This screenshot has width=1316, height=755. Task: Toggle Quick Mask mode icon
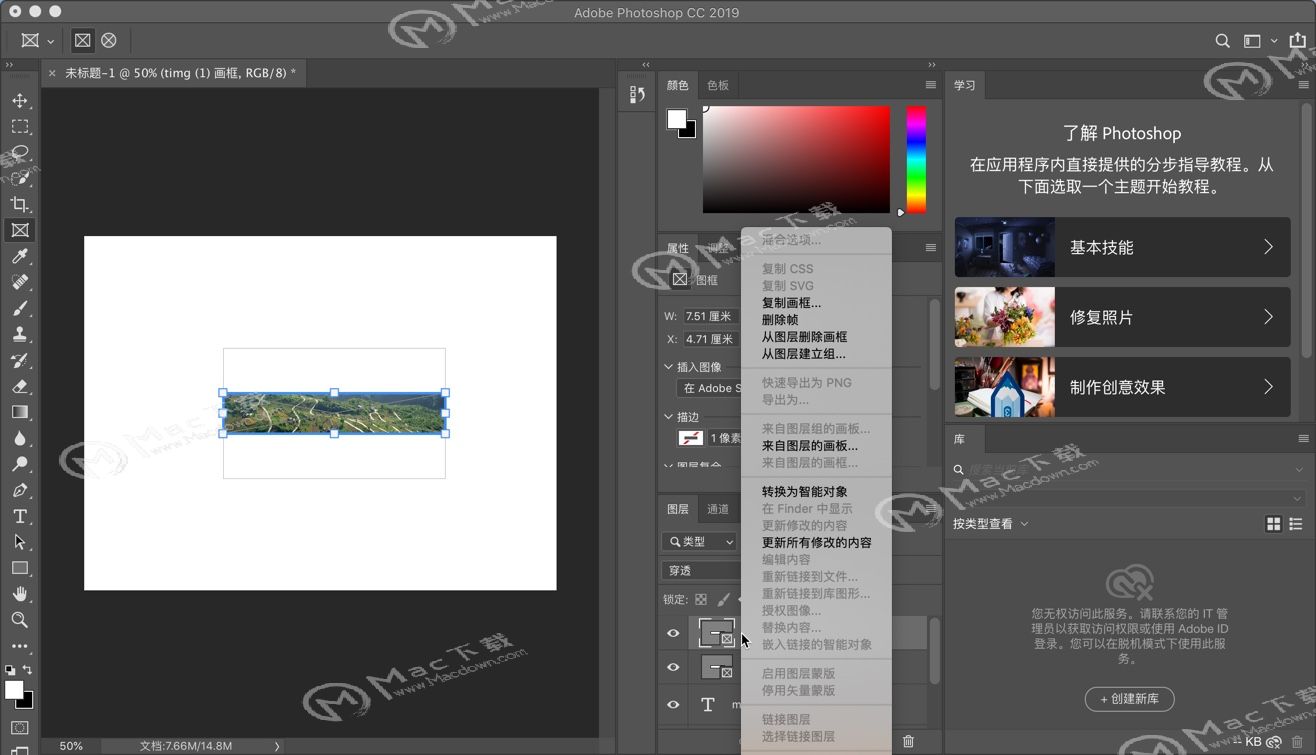click(x=20, y=728)
